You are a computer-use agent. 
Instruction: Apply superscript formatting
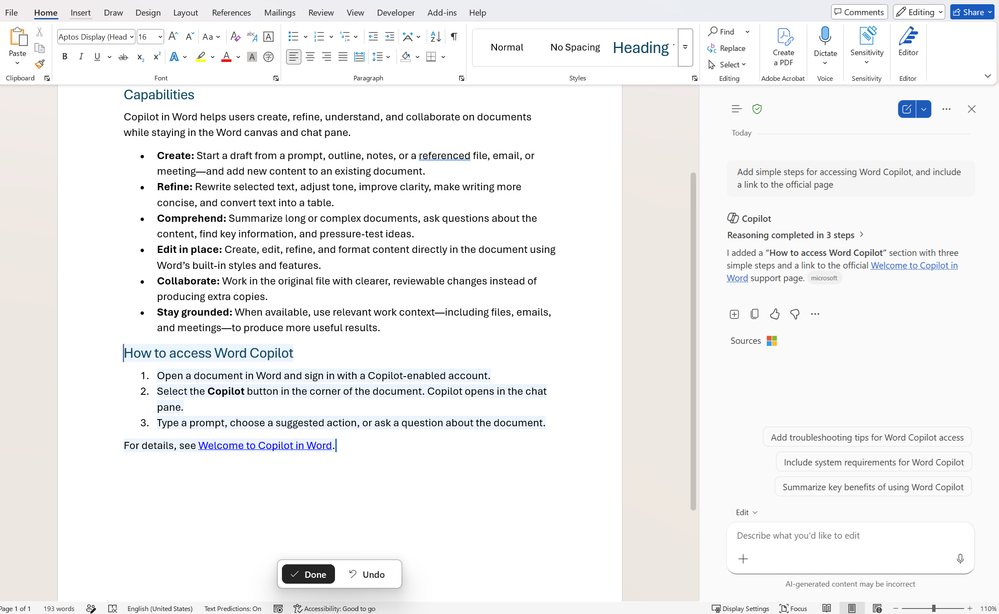pyautogui.click(x=157, y=57)
